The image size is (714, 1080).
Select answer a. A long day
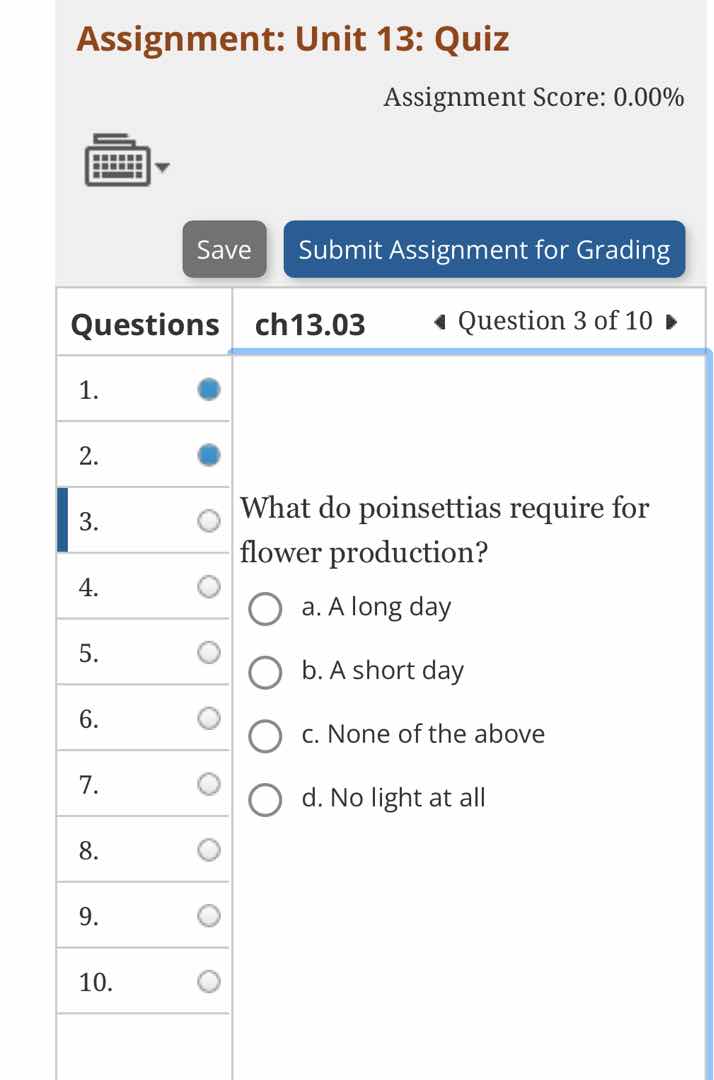265,609
